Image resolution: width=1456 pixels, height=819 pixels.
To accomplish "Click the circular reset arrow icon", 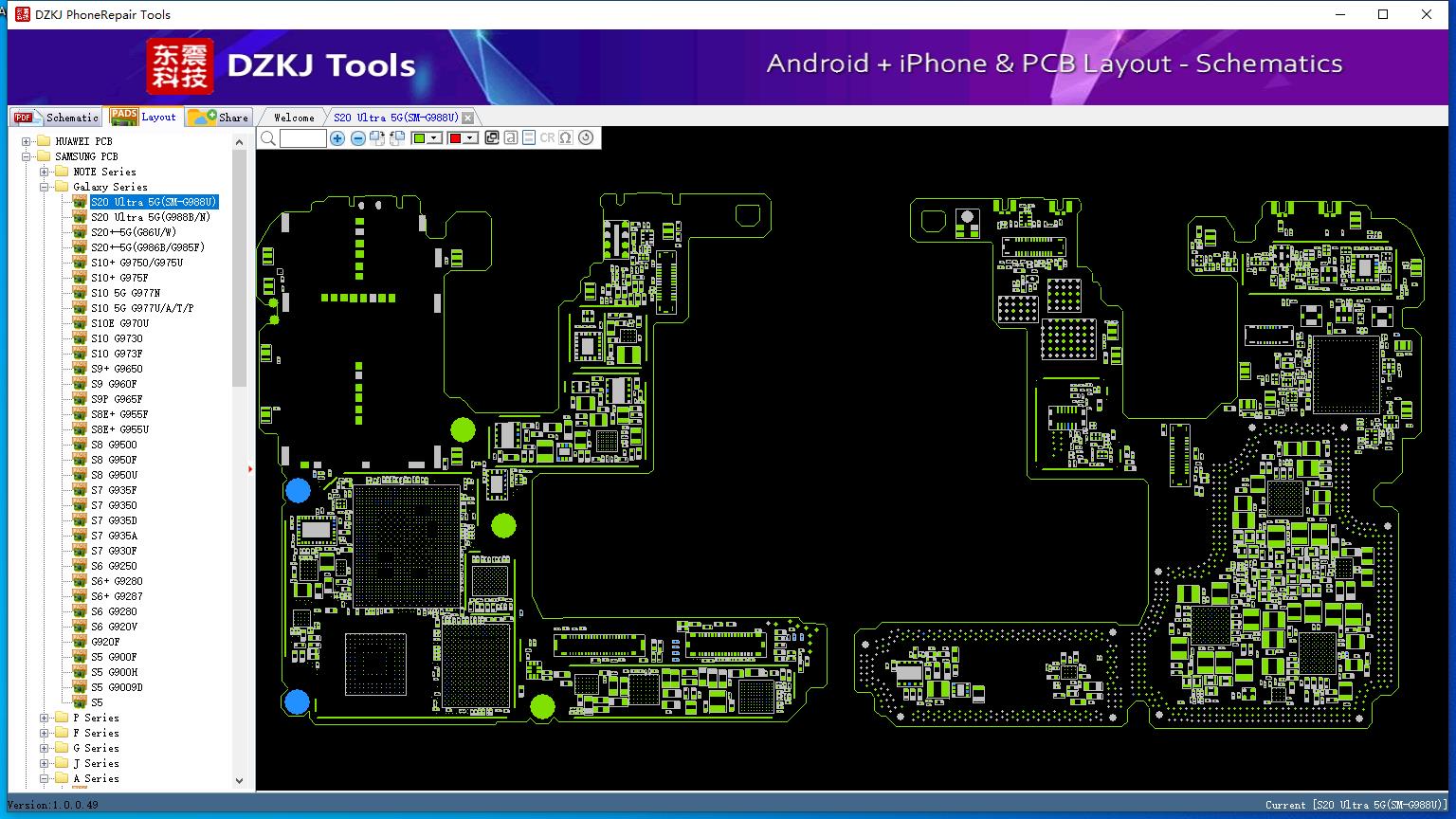I will pos(586,137).
